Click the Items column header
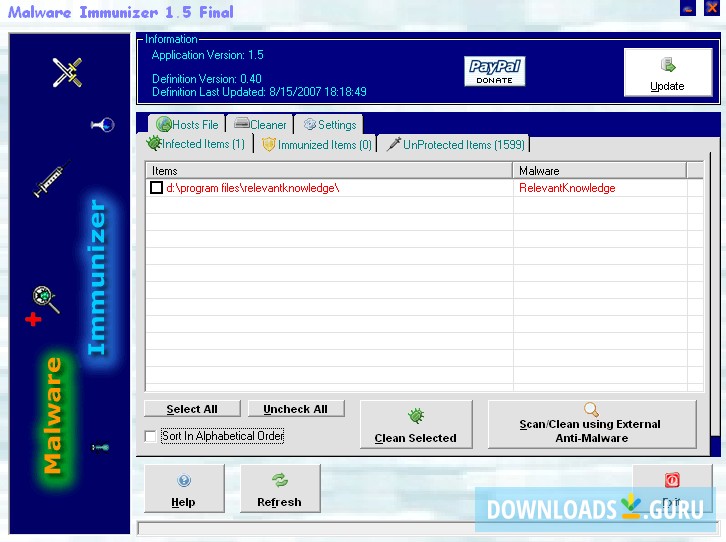726x542 pixels. tap(329, 170)
